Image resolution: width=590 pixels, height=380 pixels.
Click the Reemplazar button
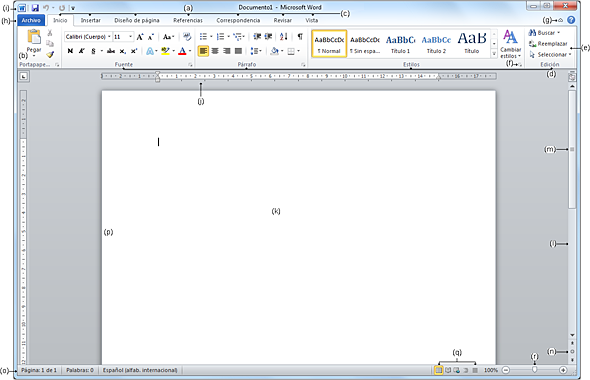(x=548, y=44)
